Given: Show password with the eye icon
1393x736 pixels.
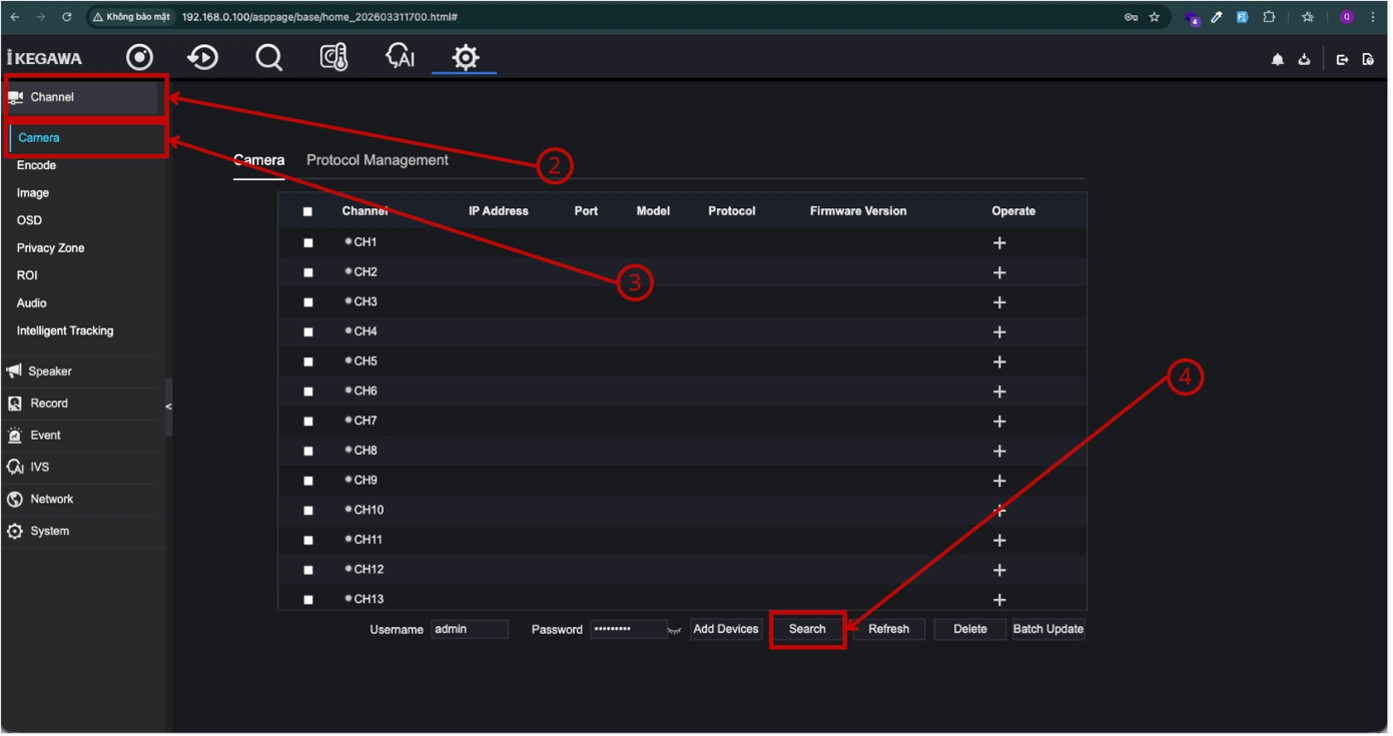Looking at the screenshot, I should [x=675, y=630].
